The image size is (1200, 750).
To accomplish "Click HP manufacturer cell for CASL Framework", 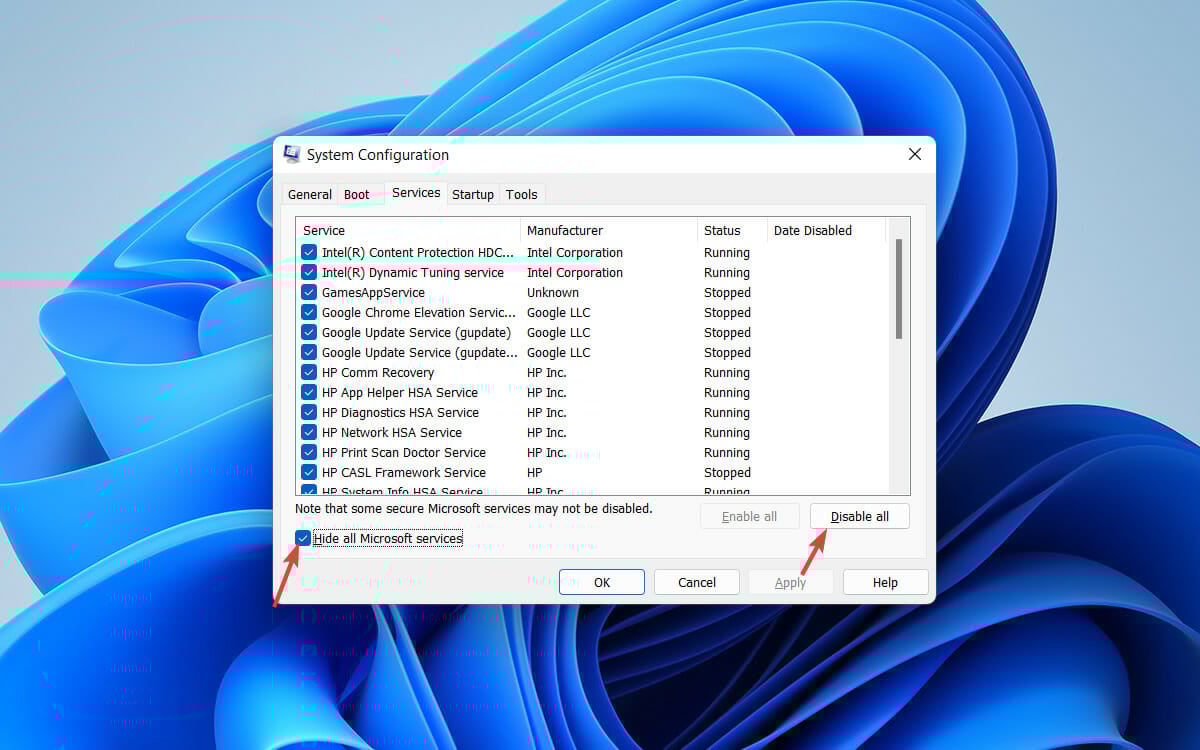I will point(535,473).
